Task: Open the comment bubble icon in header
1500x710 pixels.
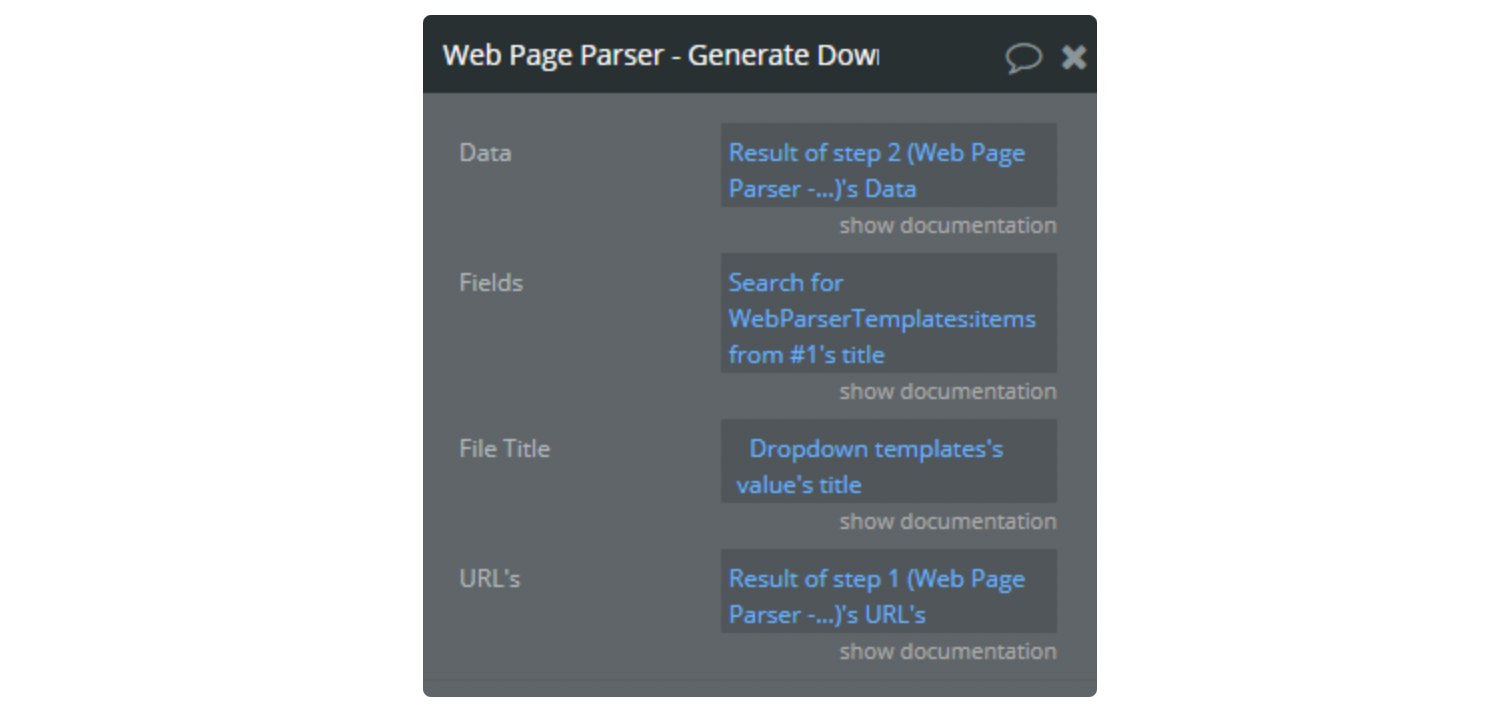Action: [x=1023, y=58]
